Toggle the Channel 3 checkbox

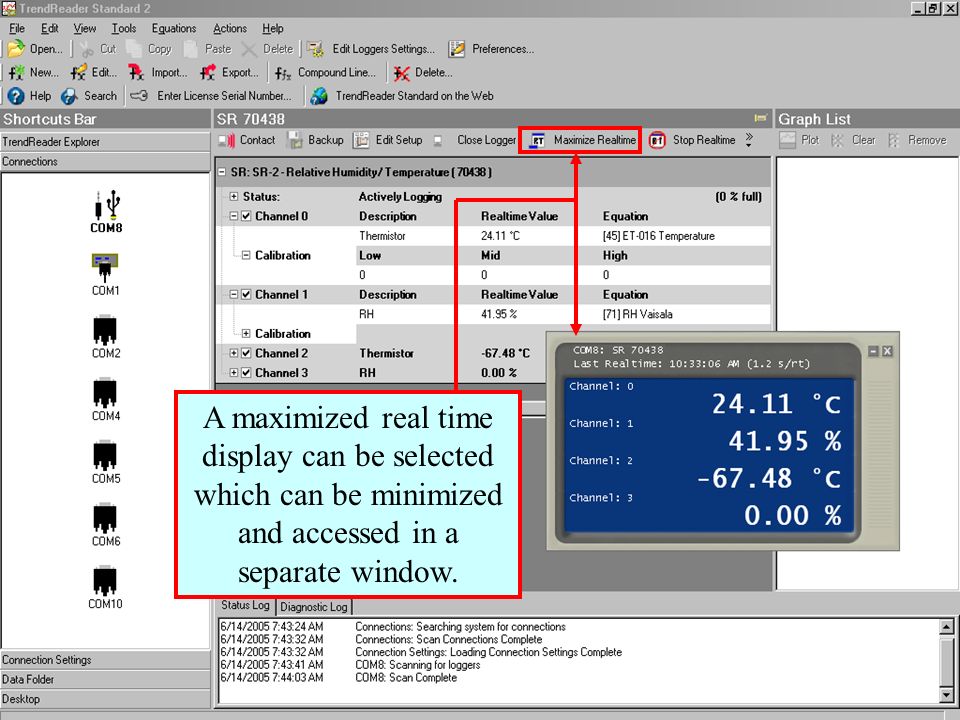pos(246,373)
